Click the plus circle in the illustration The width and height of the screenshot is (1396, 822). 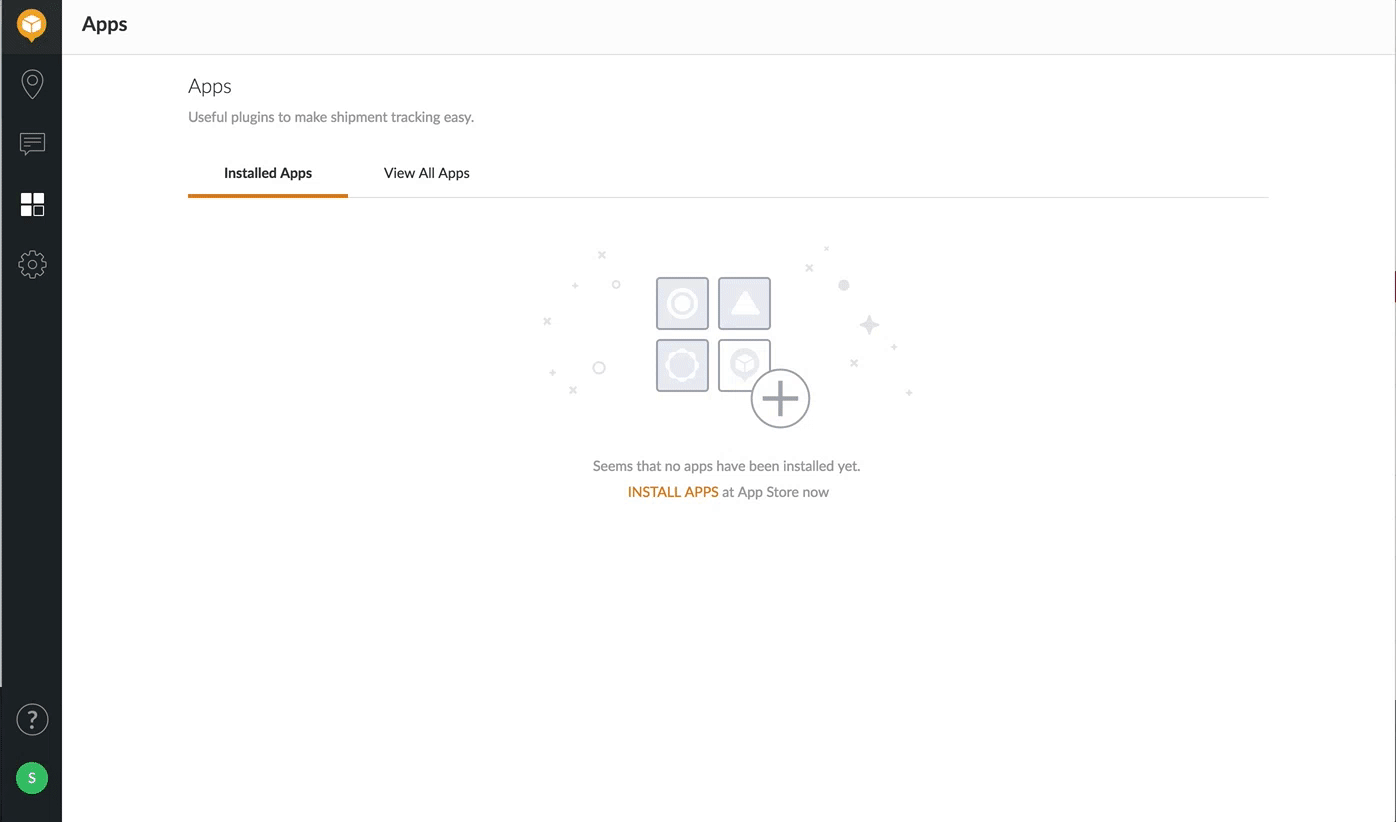pyautogui.click(x=780, y=398)
